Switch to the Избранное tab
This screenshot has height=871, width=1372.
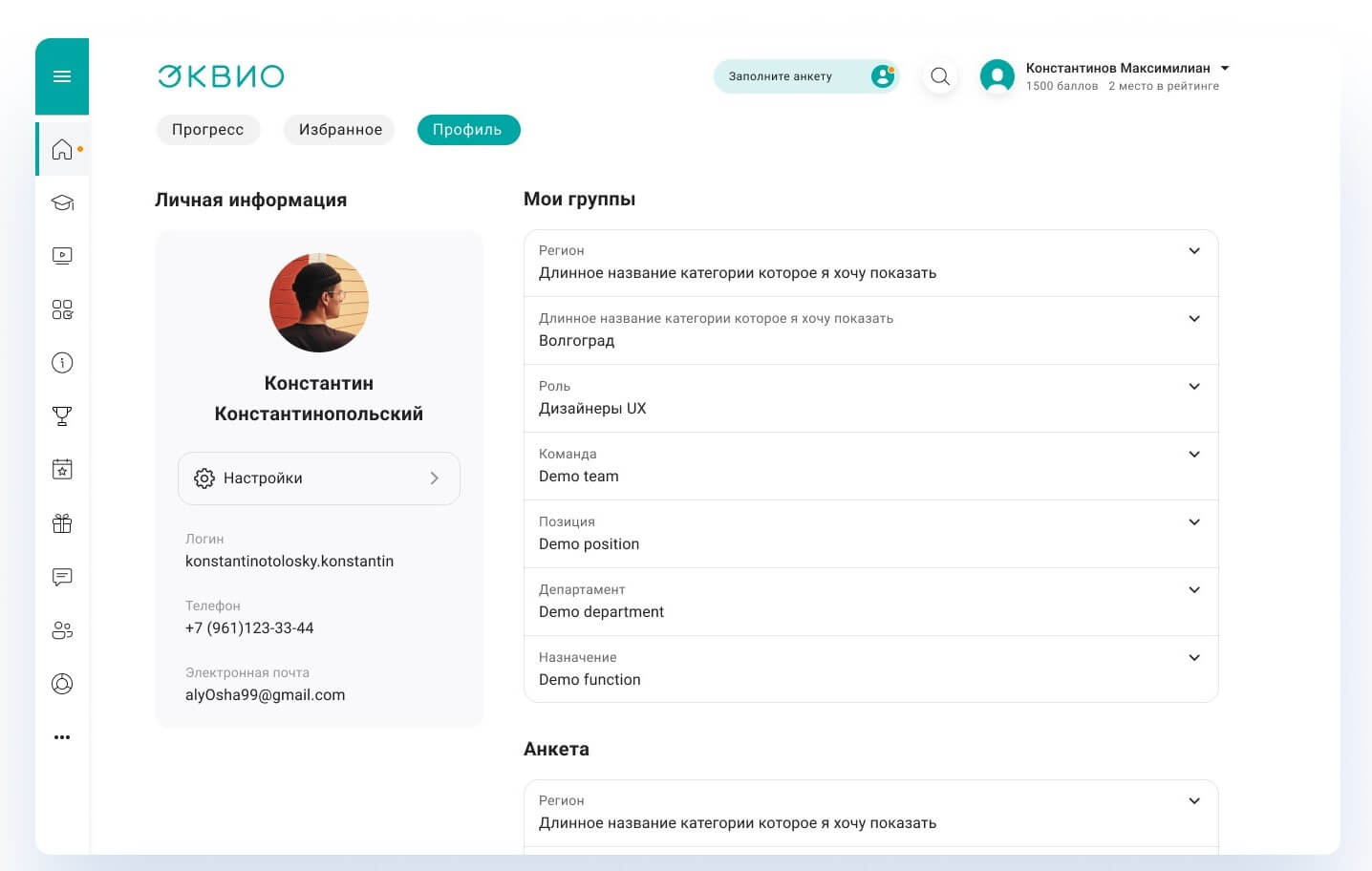click(340, 130)
